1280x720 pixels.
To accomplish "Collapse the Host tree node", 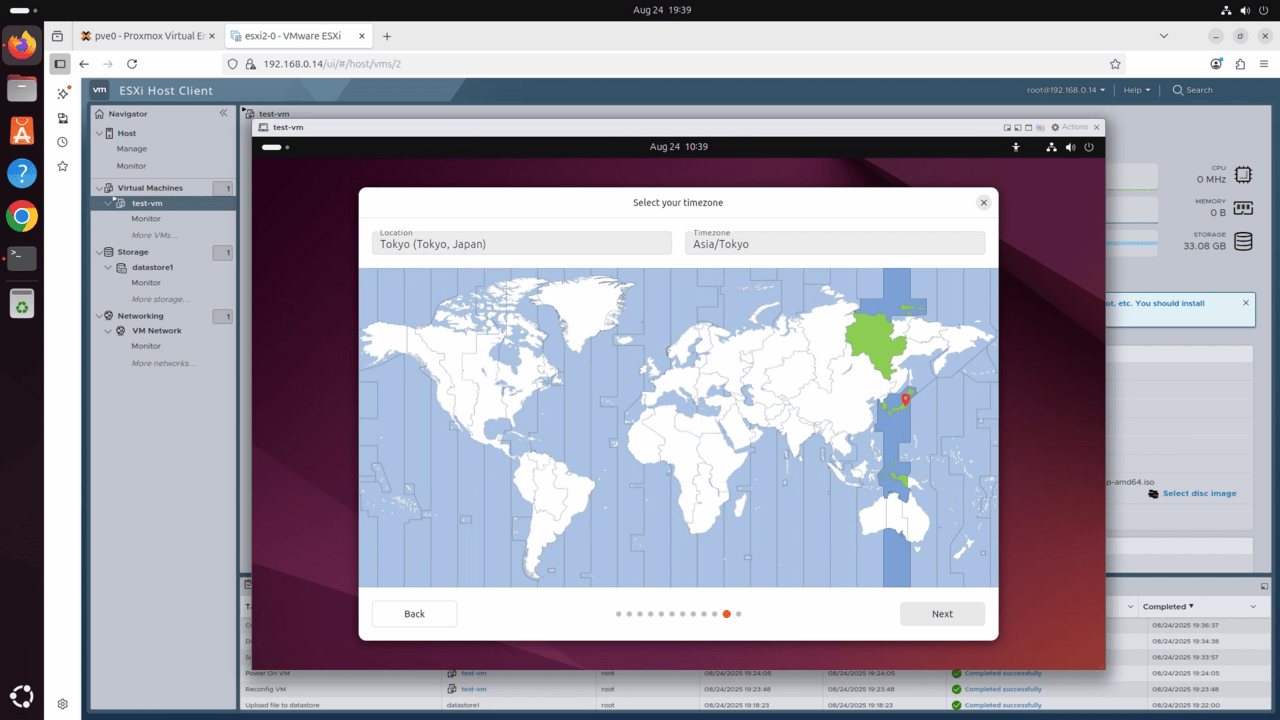I will point(99,133).
